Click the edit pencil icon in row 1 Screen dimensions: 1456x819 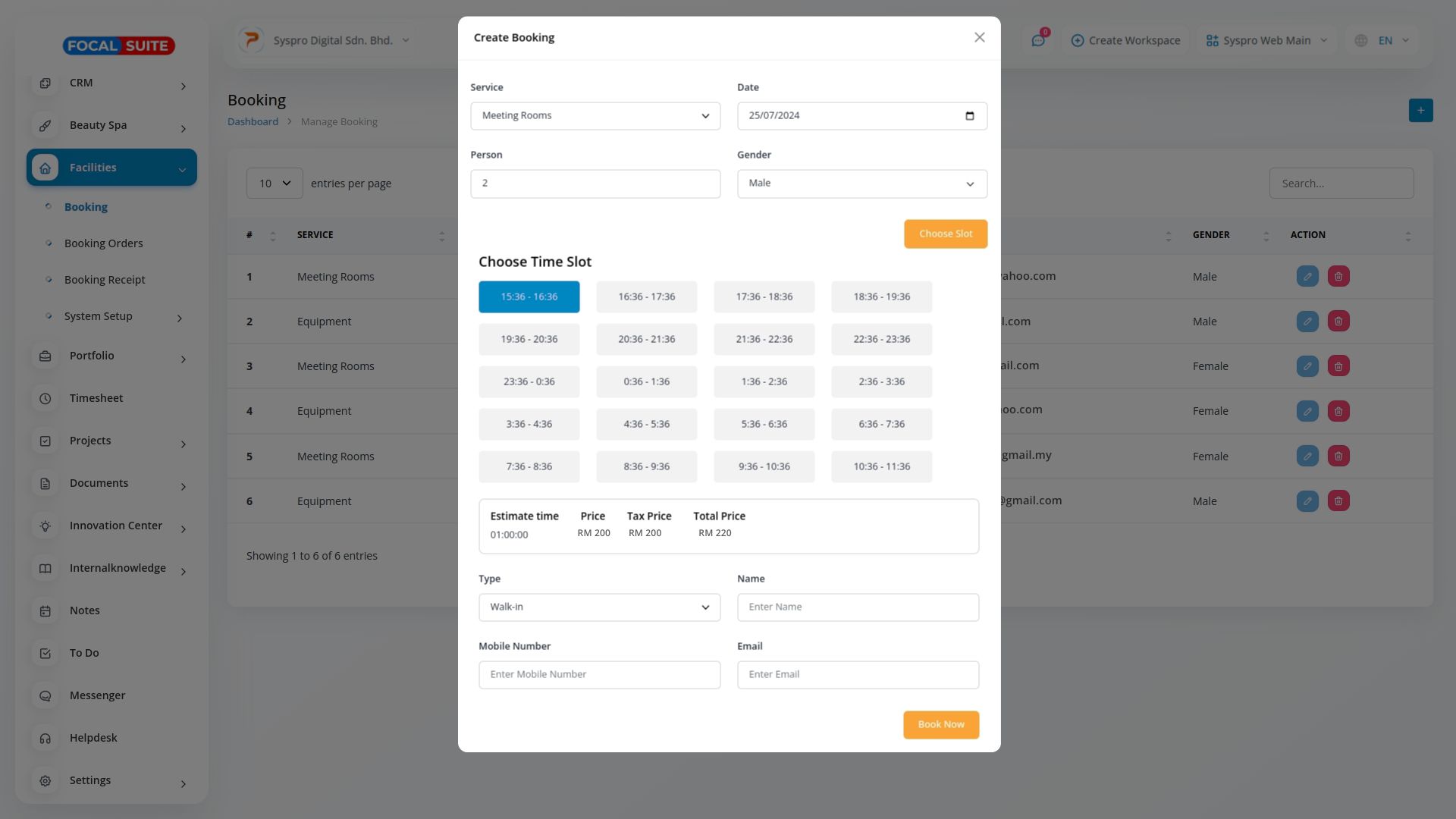point(1307,277)
